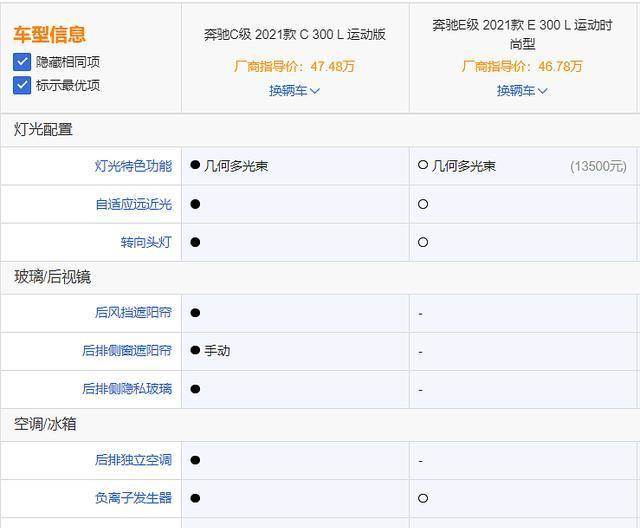
Task: Select 厂商指导价: 47.48万 price text
Action: pos(294,66)
